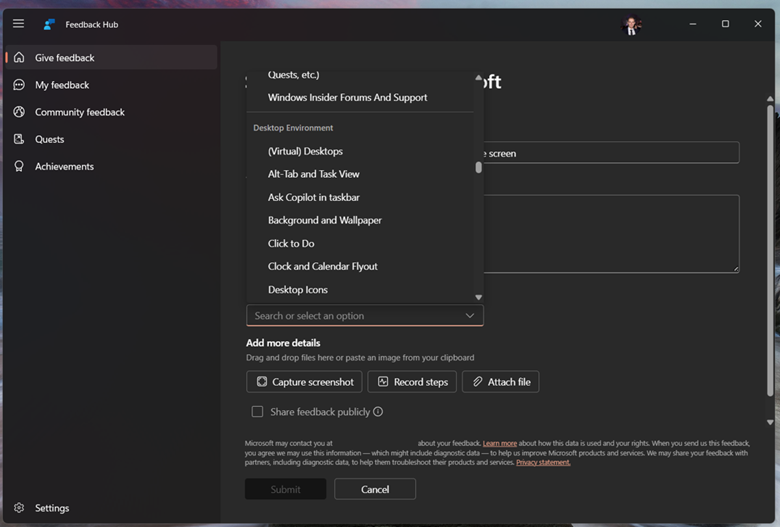Open the Privacy statement link
The height and width of the screenshot is (527, 780).
pos(543,462)
